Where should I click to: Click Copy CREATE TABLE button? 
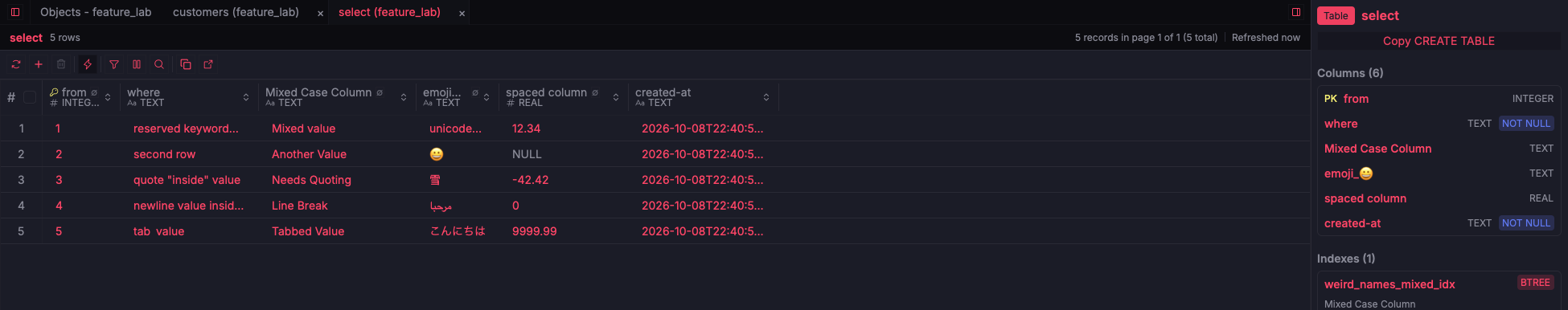[1439, 41]
